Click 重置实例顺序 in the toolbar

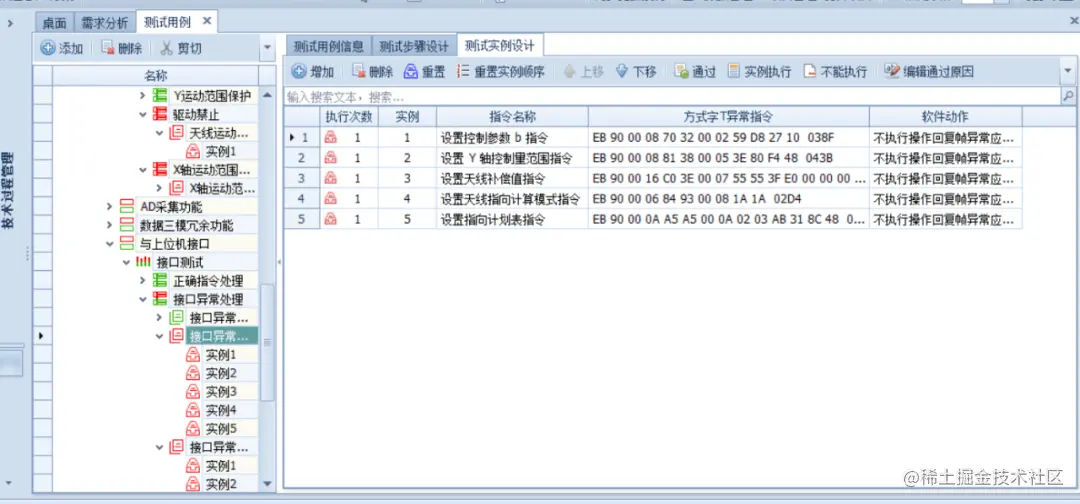501,72
